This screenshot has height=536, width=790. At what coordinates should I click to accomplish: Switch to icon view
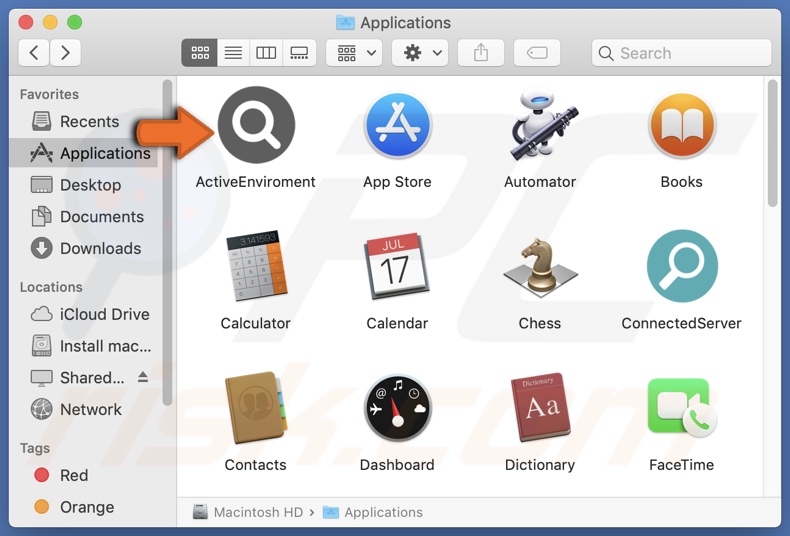point(200,52)
